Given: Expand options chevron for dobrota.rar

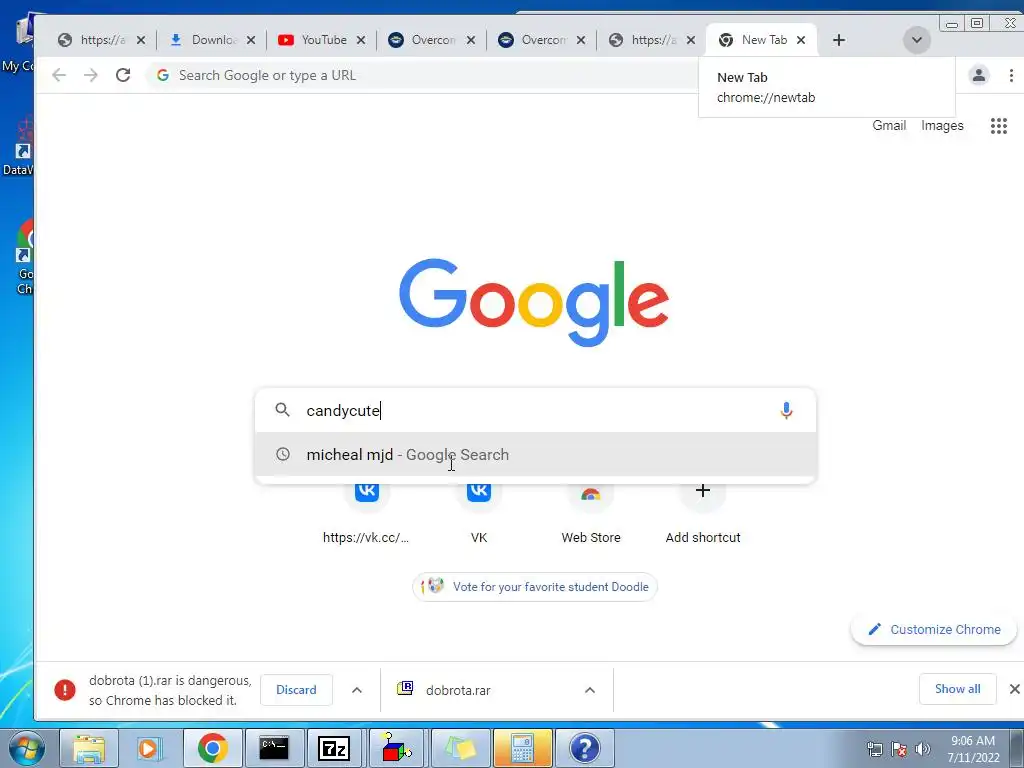Looking at the screenshot, I should (x=590, y=690).
